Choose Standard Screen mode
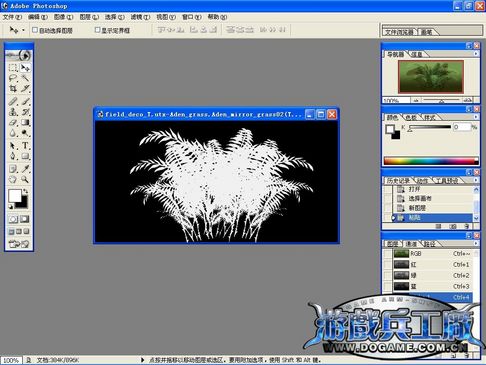This screenshot has height=365, width=486. (x=12, y=231)
